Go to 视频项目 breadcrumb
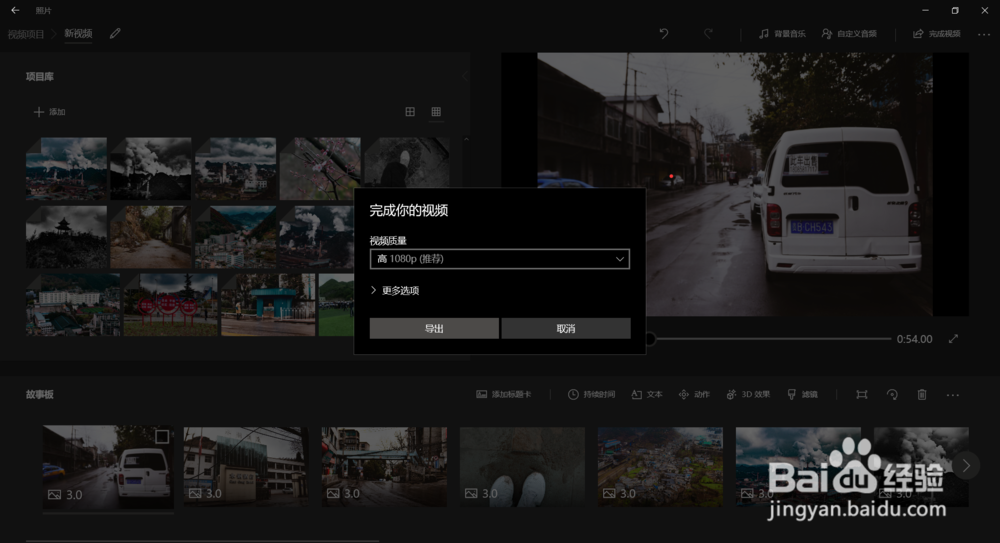 point(26,34)
